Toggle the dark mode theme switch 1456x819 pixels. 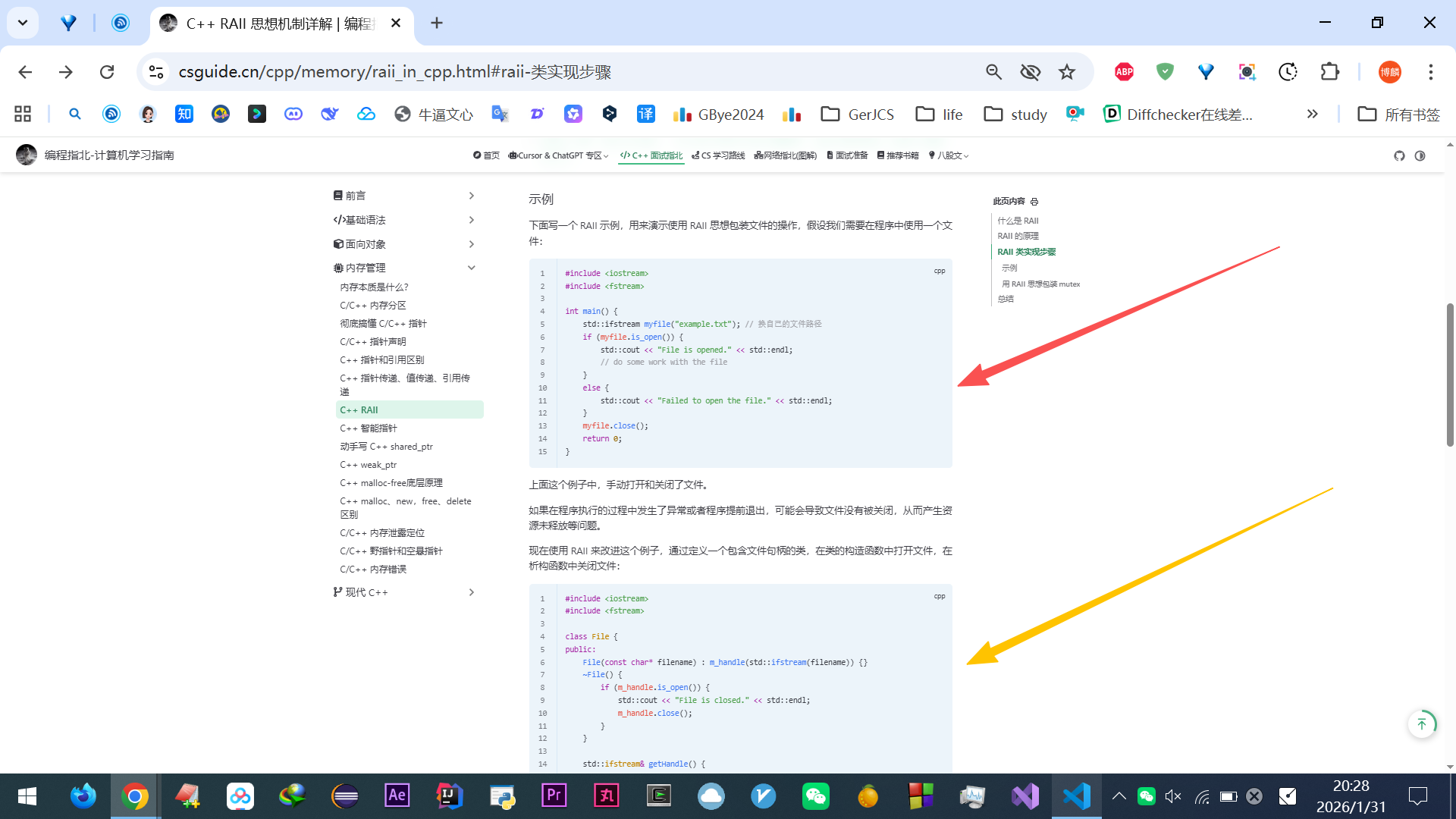click(x=1420, y=155)
